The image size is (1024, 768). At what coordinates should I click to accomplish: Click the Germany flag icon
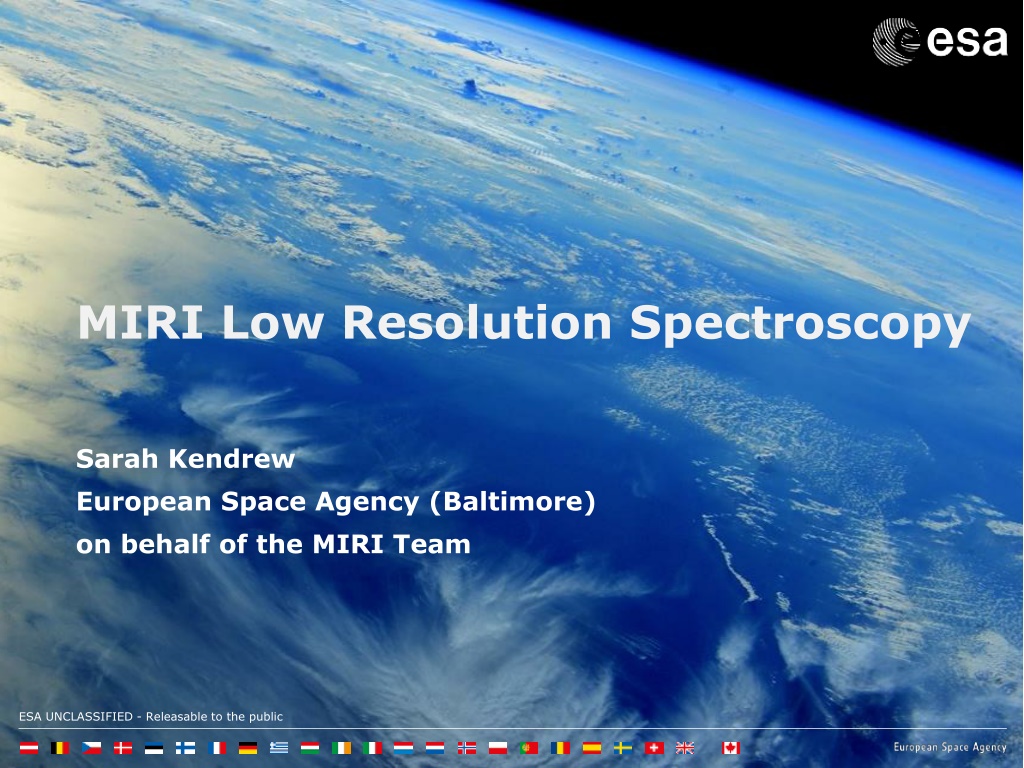(248, 748)
